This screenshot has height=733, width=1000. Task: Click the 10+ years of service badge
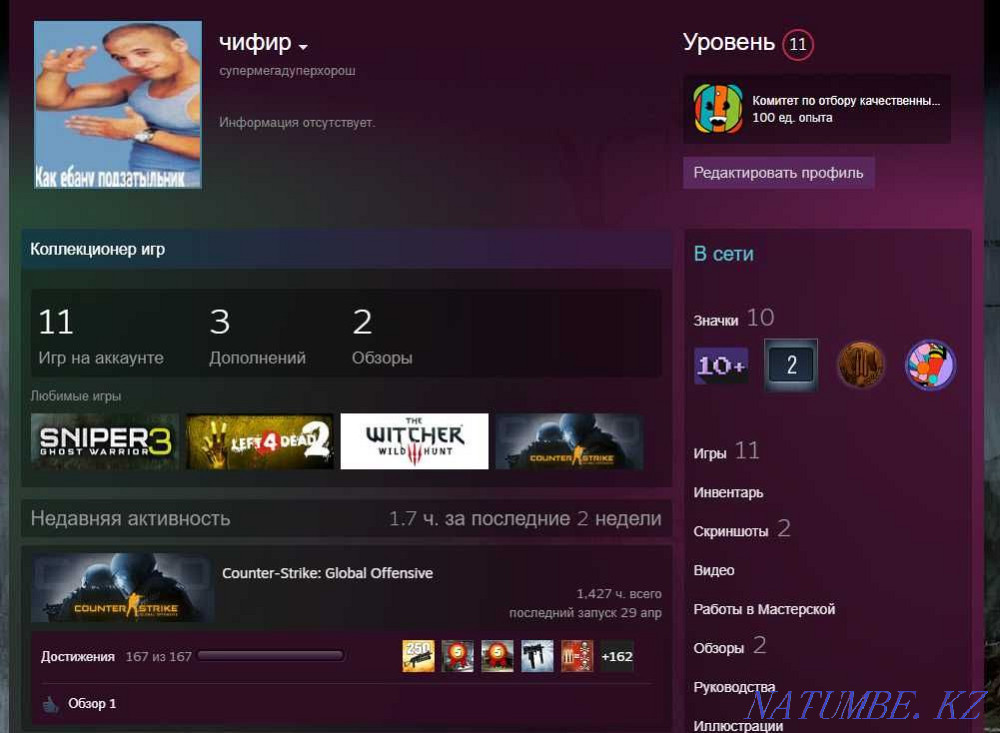tap(721, 365)
